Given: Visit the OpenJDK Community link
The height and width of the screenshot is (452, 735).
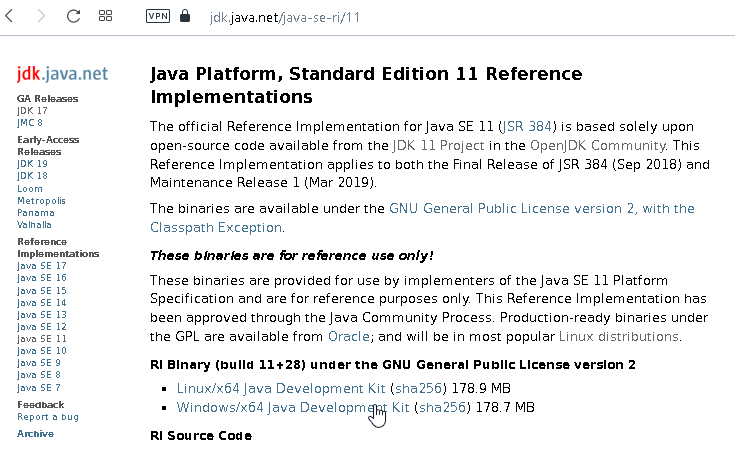Looking at the screenshot, I should click(x=598, y=145).
